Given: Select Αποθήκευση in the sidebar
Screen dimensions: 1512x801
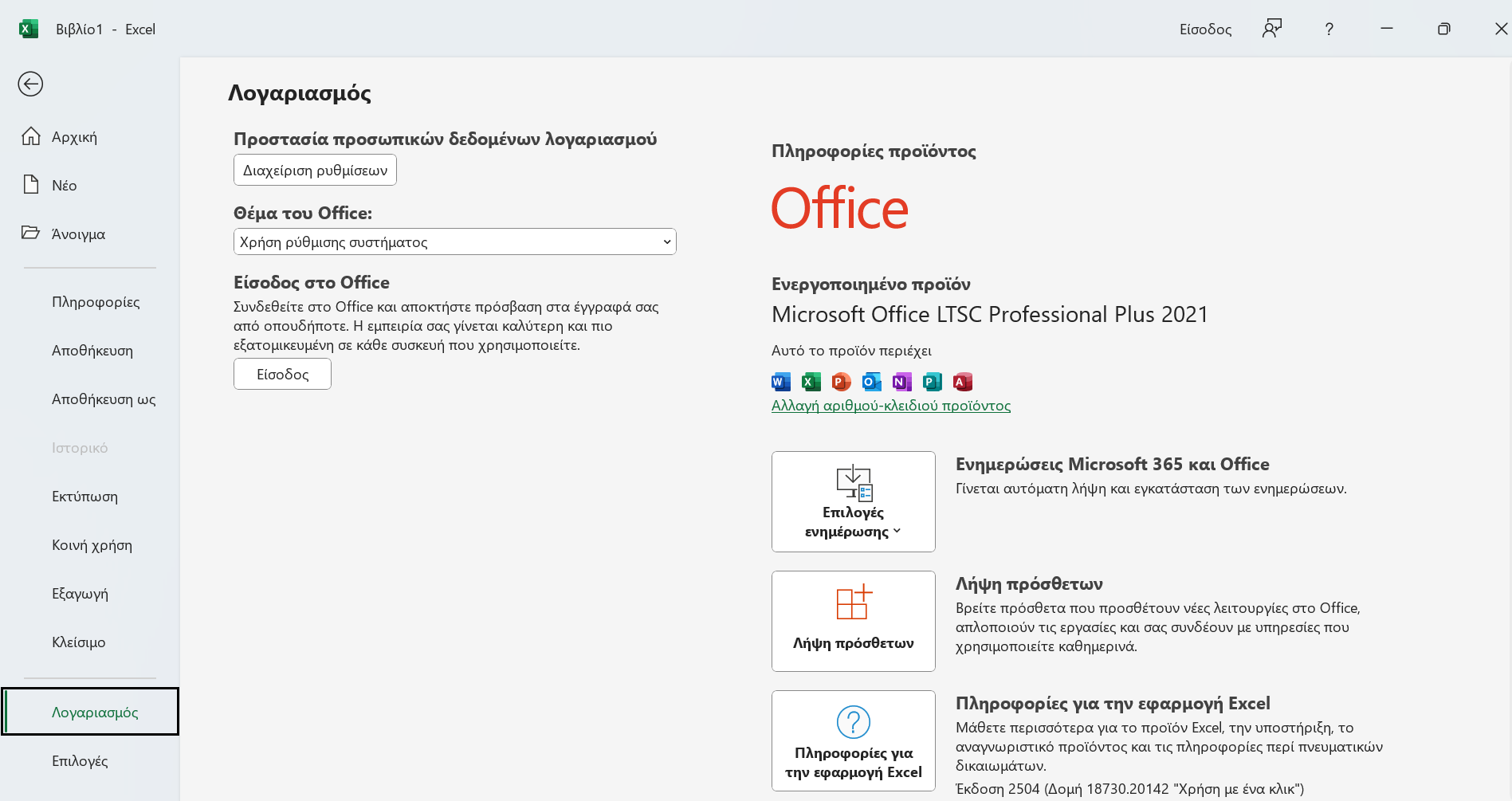Looking at the screenshot, I should pyautogui.click(x=92, y=351).
